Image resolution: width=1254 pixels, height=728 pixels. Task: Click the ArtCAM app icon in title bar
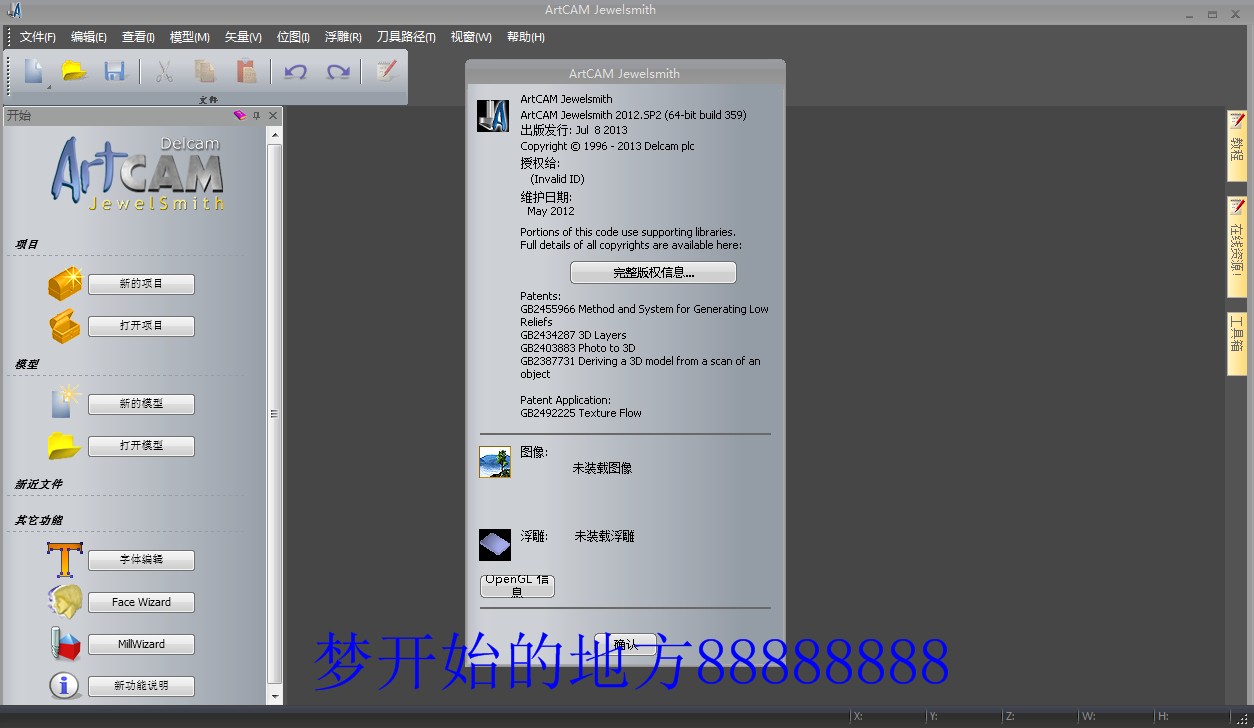(x=14, y=10)
